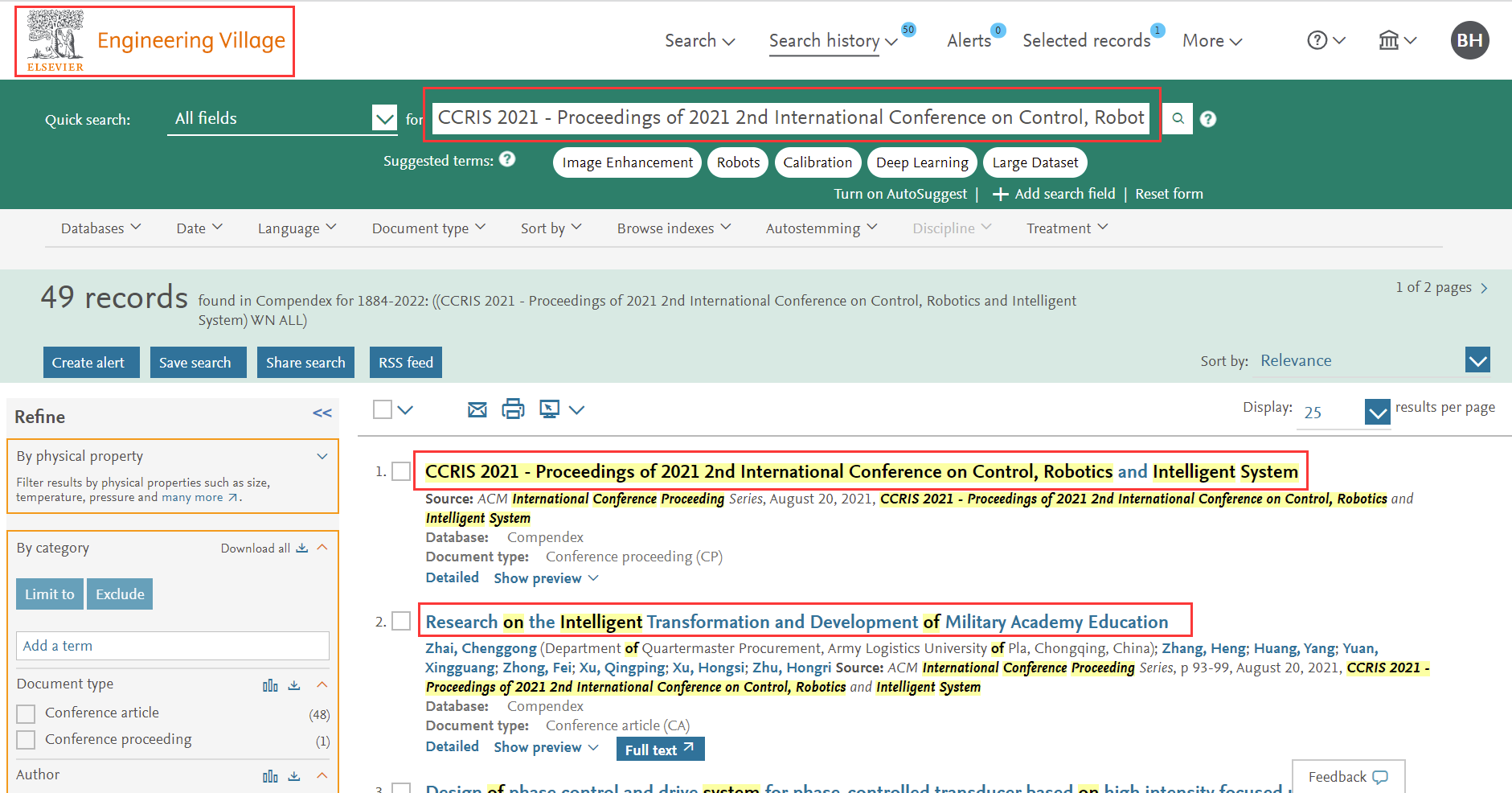Expand the Date filter
Image resolution: width=1512 pixels, height=793 pixels.
(199, 228)
